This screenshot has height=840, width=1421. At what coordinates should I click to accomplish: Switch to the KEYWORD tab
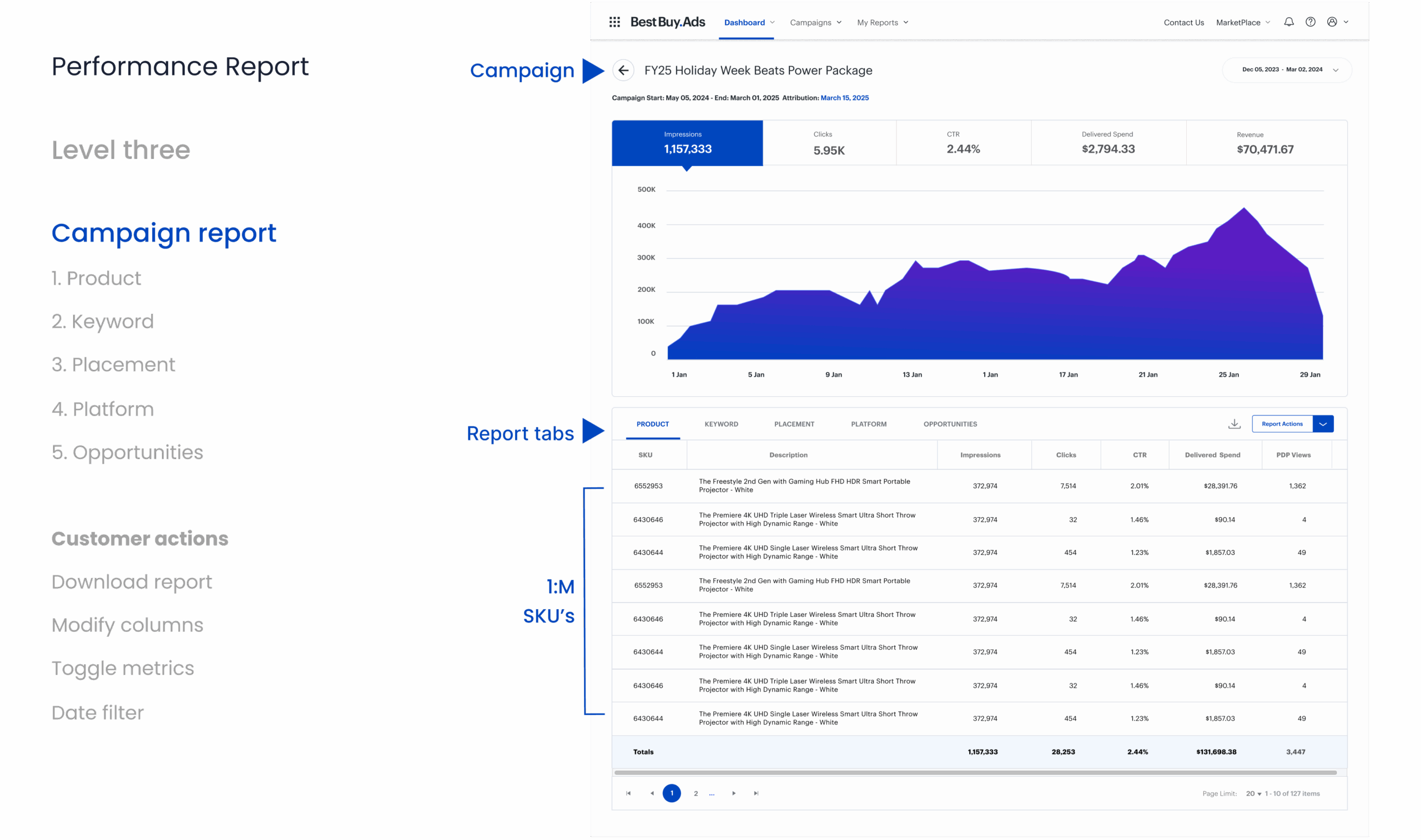tap(720, 424)
